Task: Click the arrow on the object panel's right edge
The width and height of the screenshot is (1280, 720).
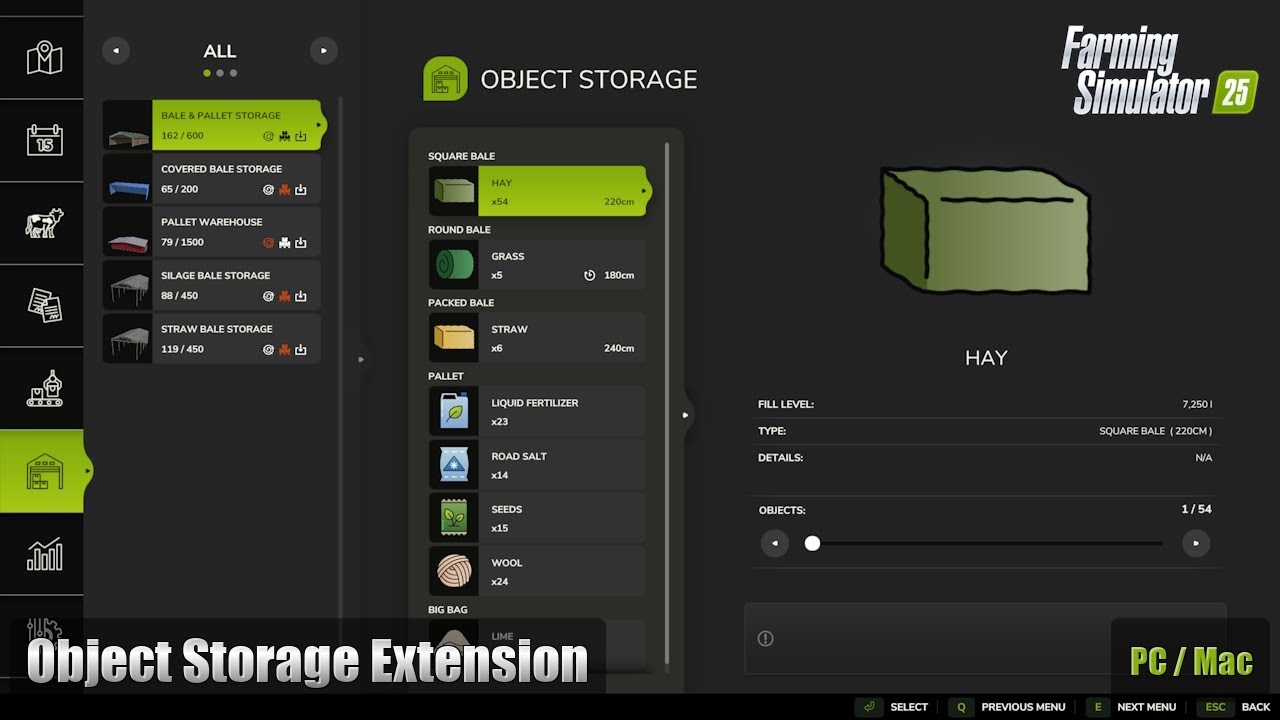Action: pos(685,415)
